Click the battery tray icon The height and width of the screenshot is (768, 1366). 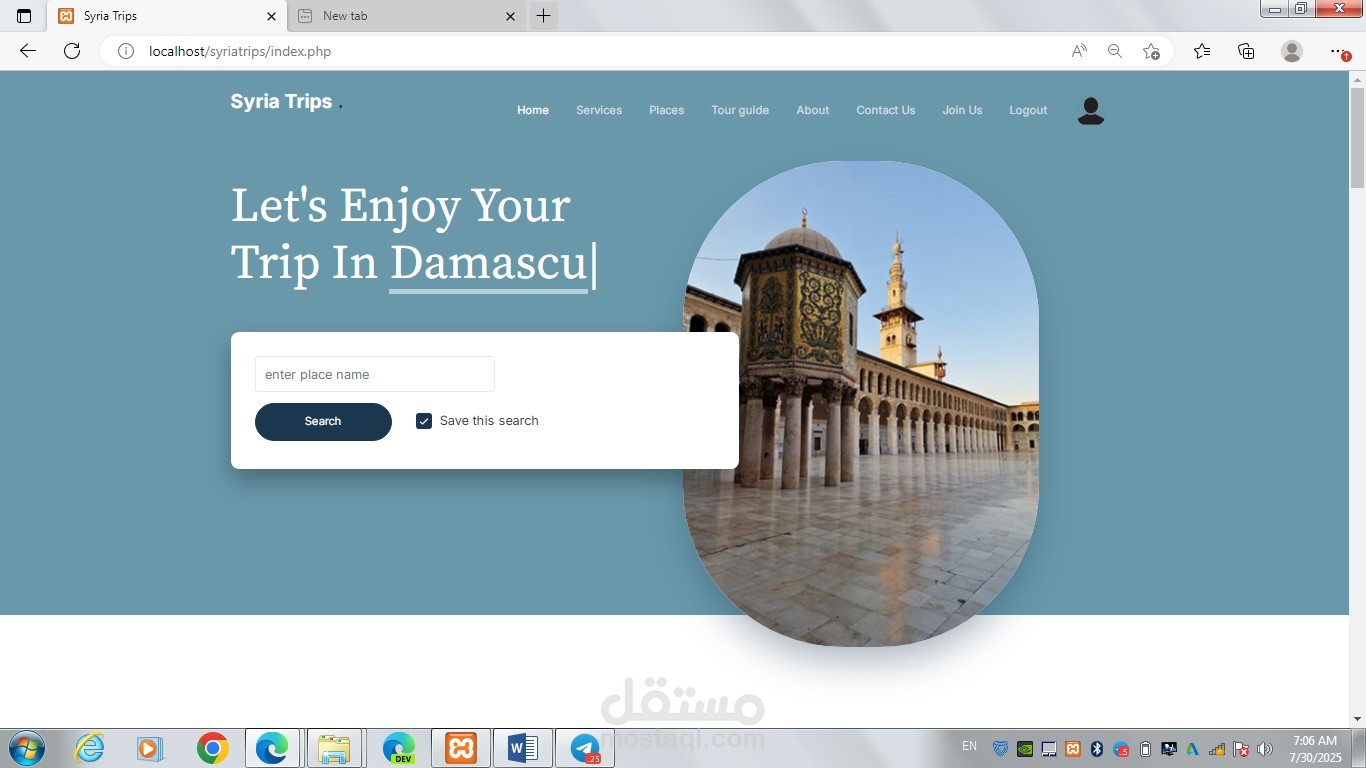1145,748
